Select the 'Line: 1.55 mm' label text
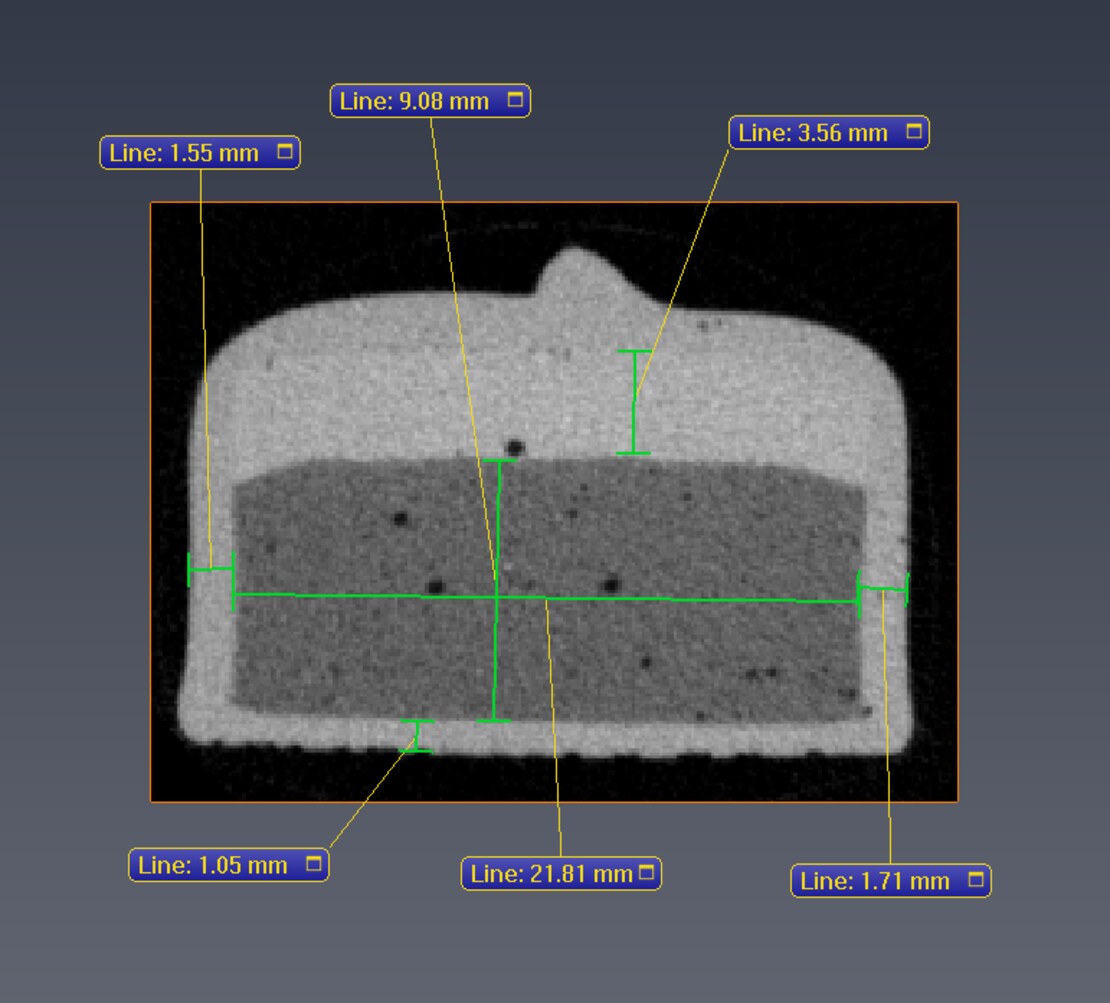The width and height of the screenshot is (1110, 1003). pos(184,153)
